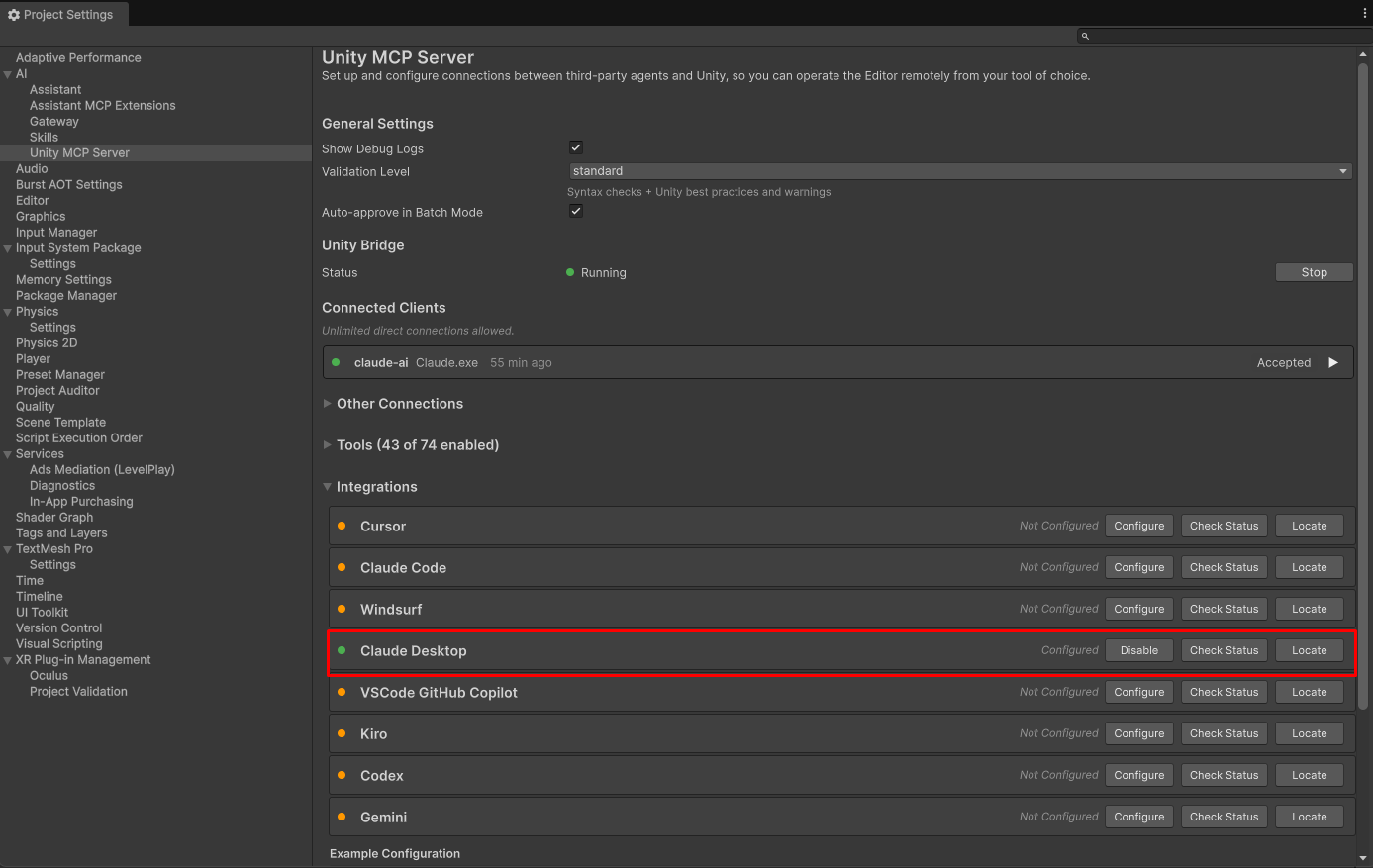
Task: Open Shader Graph settings
Action: pyautogui.click(x=54, y=518)
